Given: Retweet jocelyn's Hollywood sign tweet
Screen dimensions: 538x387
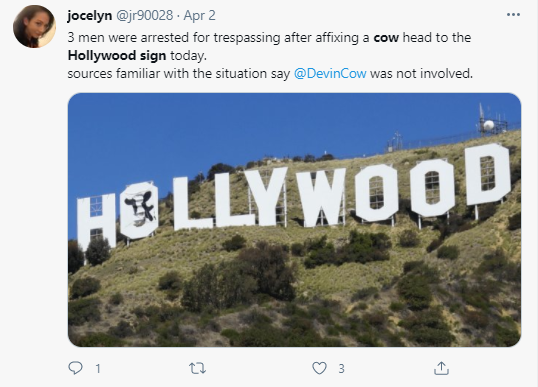Looking at the screenshot, I should [x=197, y=368].
